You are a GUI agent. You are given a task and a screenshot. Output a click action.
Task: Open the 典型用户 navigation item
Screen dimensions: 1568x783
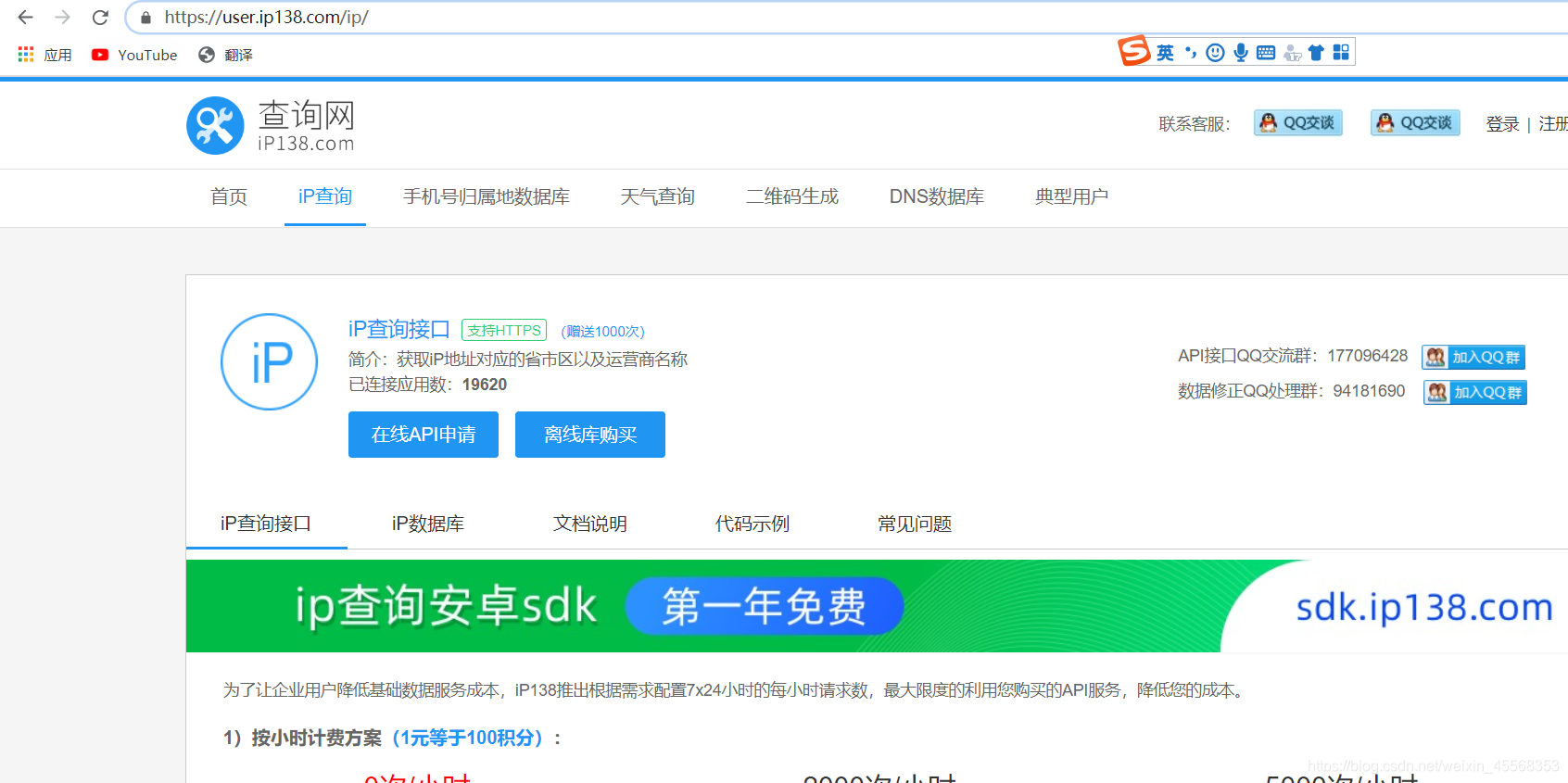coord(1072,196)
